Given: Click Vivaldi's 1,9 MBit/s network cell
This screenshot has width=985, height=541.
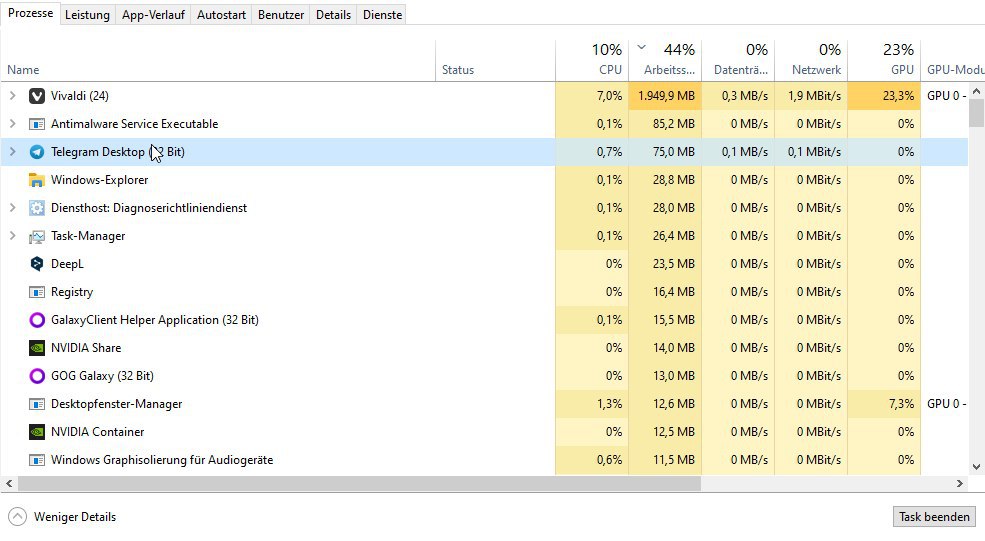Looking at the screenshot, I should click(x=811, y=96).
